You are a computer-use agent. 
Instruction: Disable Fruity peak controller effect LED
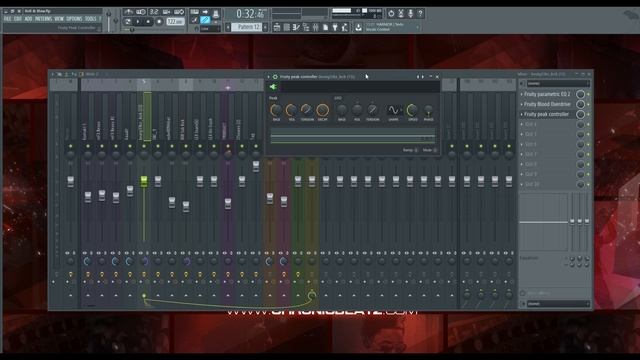(x=588, y=114)
